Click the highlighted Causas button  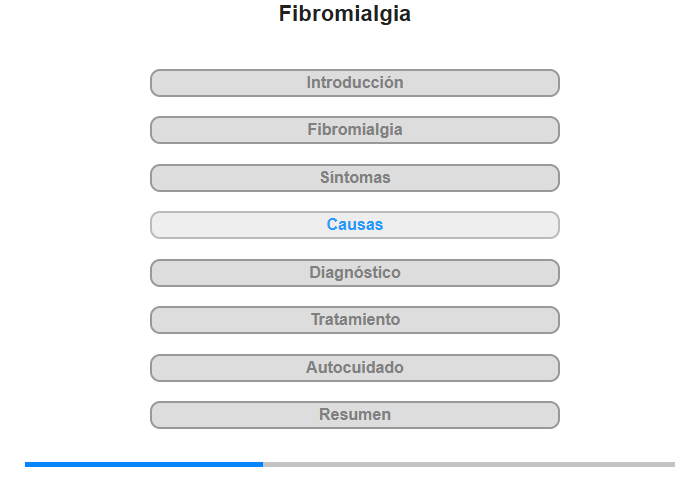pyautogui.click(x=355, y=225)
